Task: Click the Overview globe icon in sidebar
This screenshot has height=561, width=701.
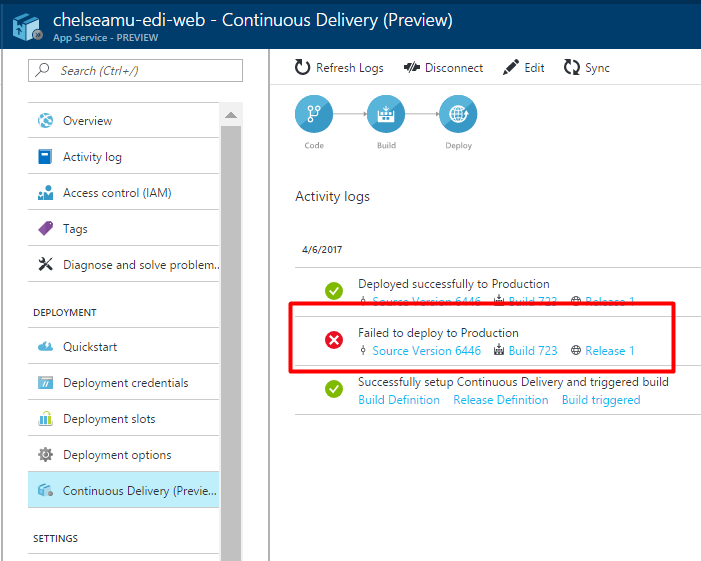Action: 45,121
